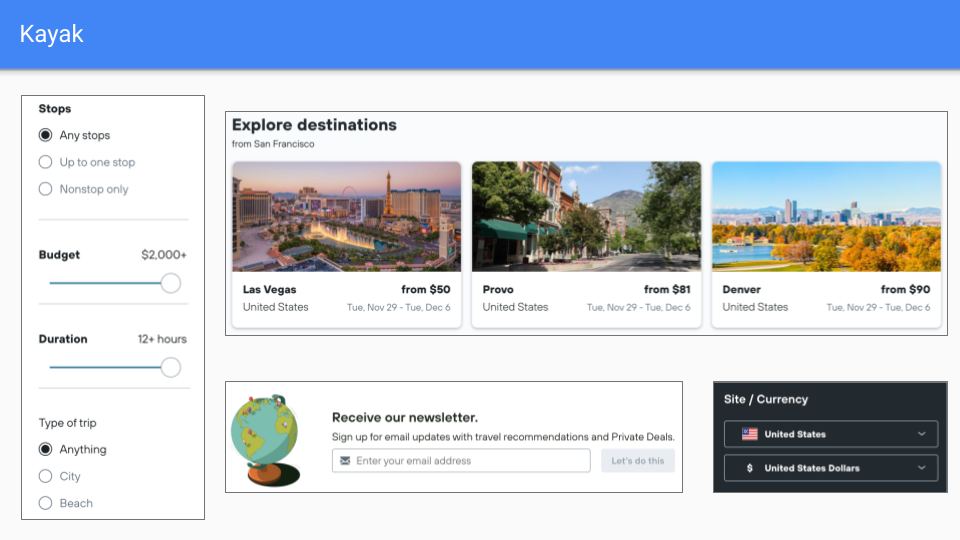Click the chevron on United States dropdown
The image size is (960, 540).
tap(921, 434)
